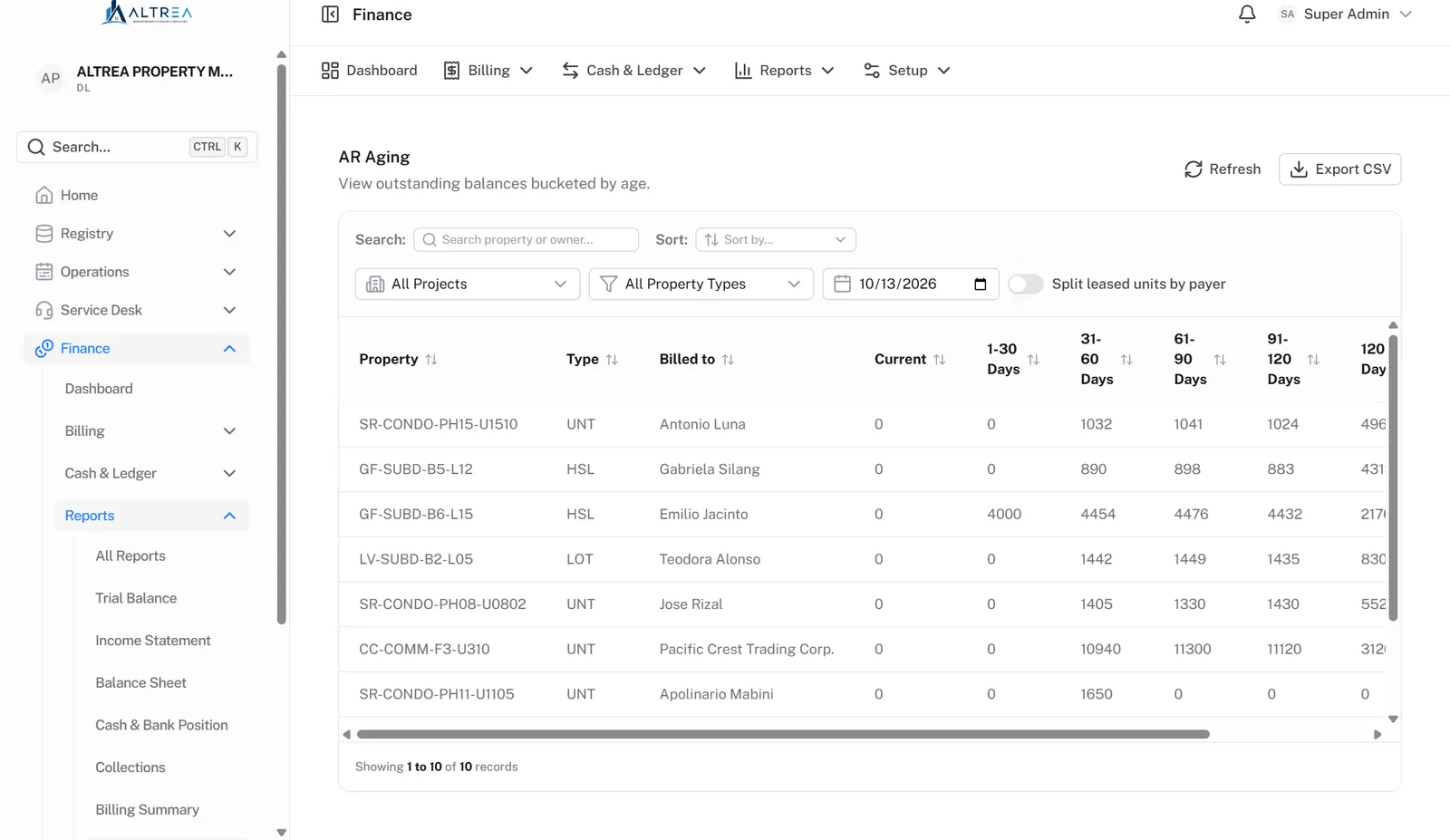Click the Refresh circular arrows icon
1450x840 pixels.
(1194, 169)
